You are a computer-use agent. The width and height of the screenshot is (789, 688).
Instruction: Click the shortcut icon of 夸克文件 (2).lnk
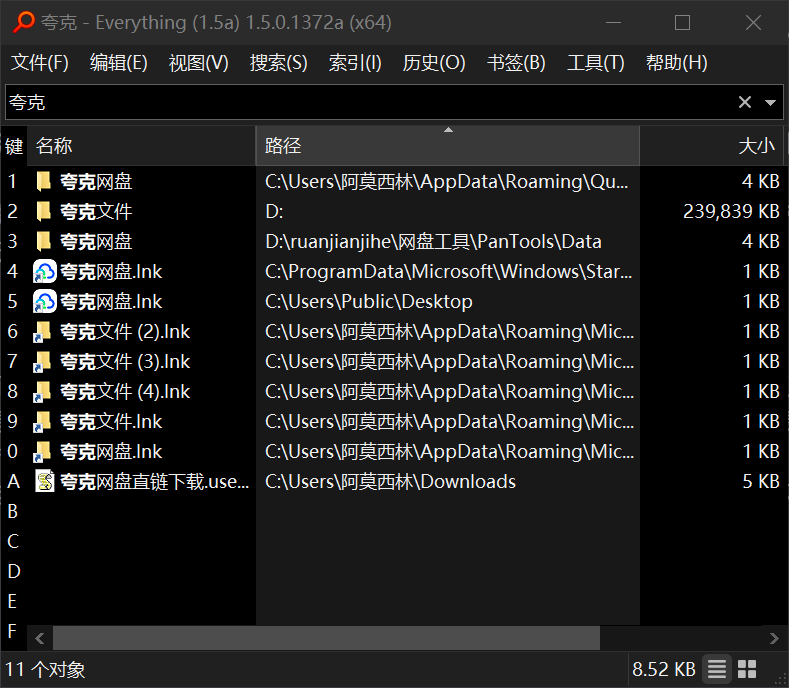(43, 332)
